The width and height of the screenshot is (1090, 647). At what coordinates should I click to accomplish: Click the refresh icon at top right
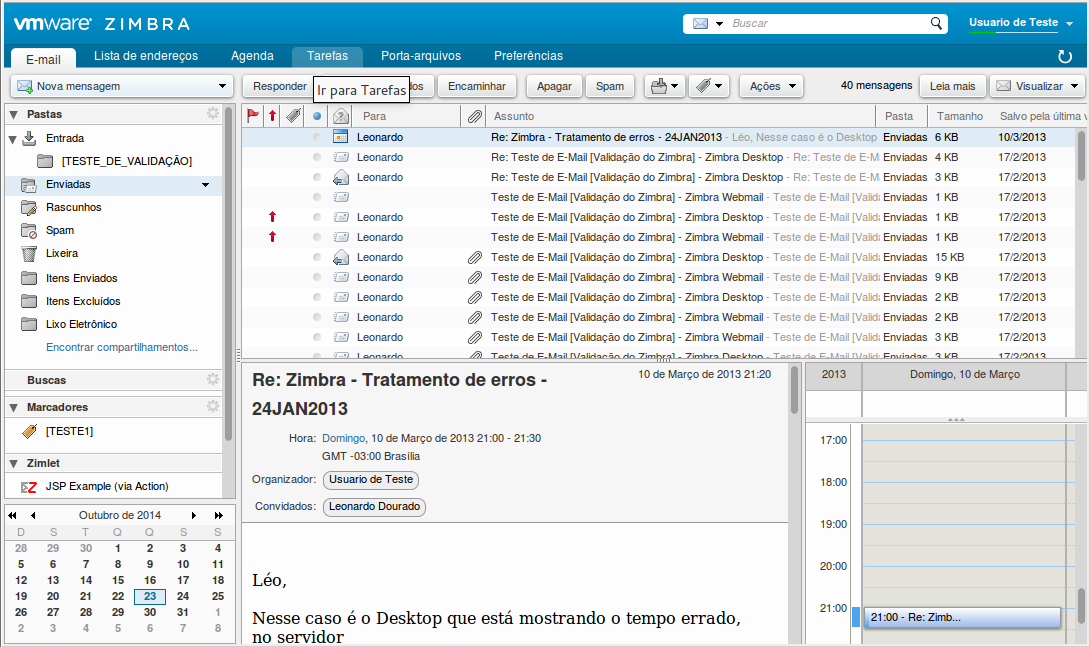tap(1064, 56)
